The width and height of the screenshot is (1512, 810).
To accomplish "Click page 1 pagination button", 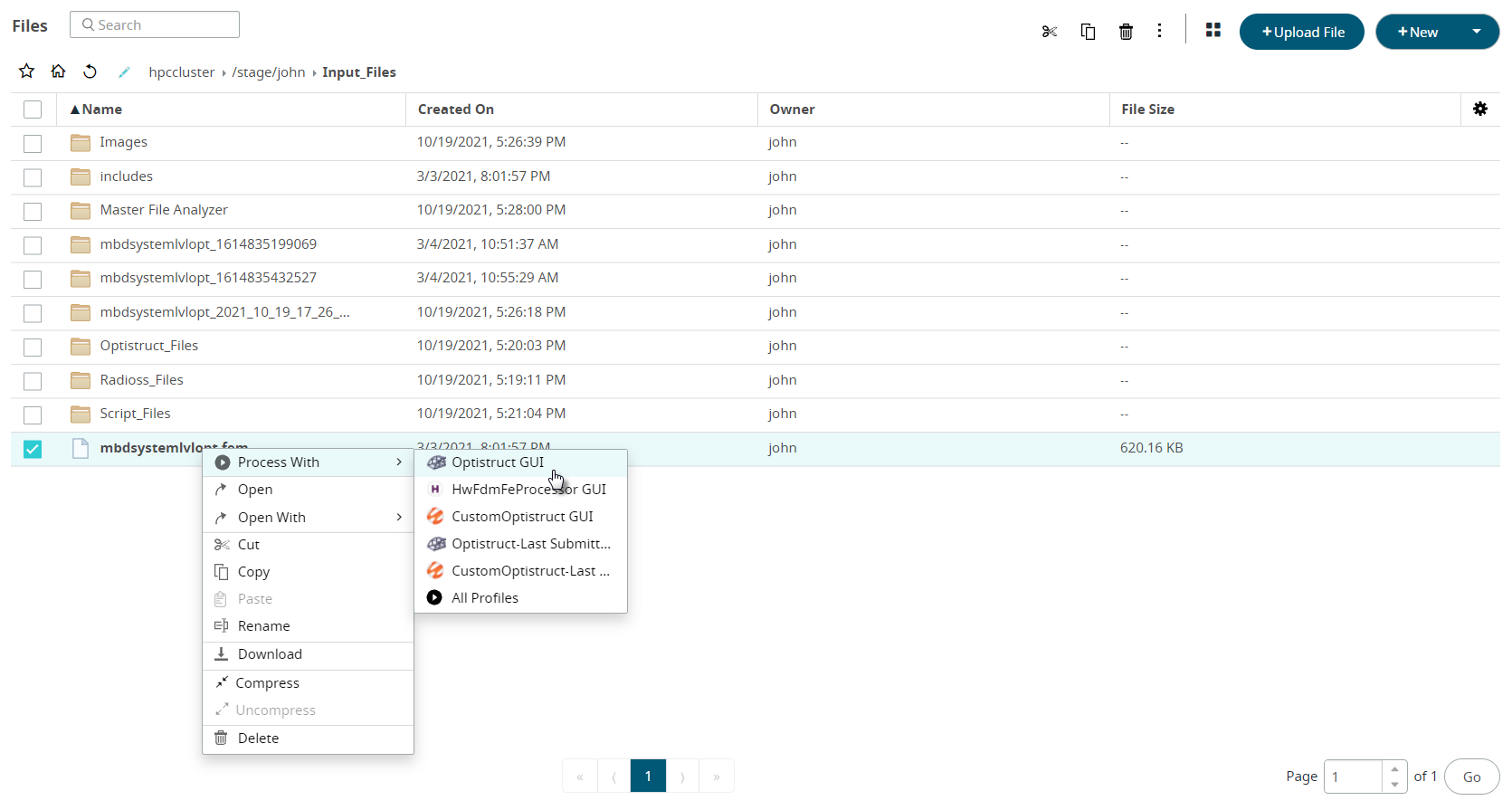I will 648,776.
